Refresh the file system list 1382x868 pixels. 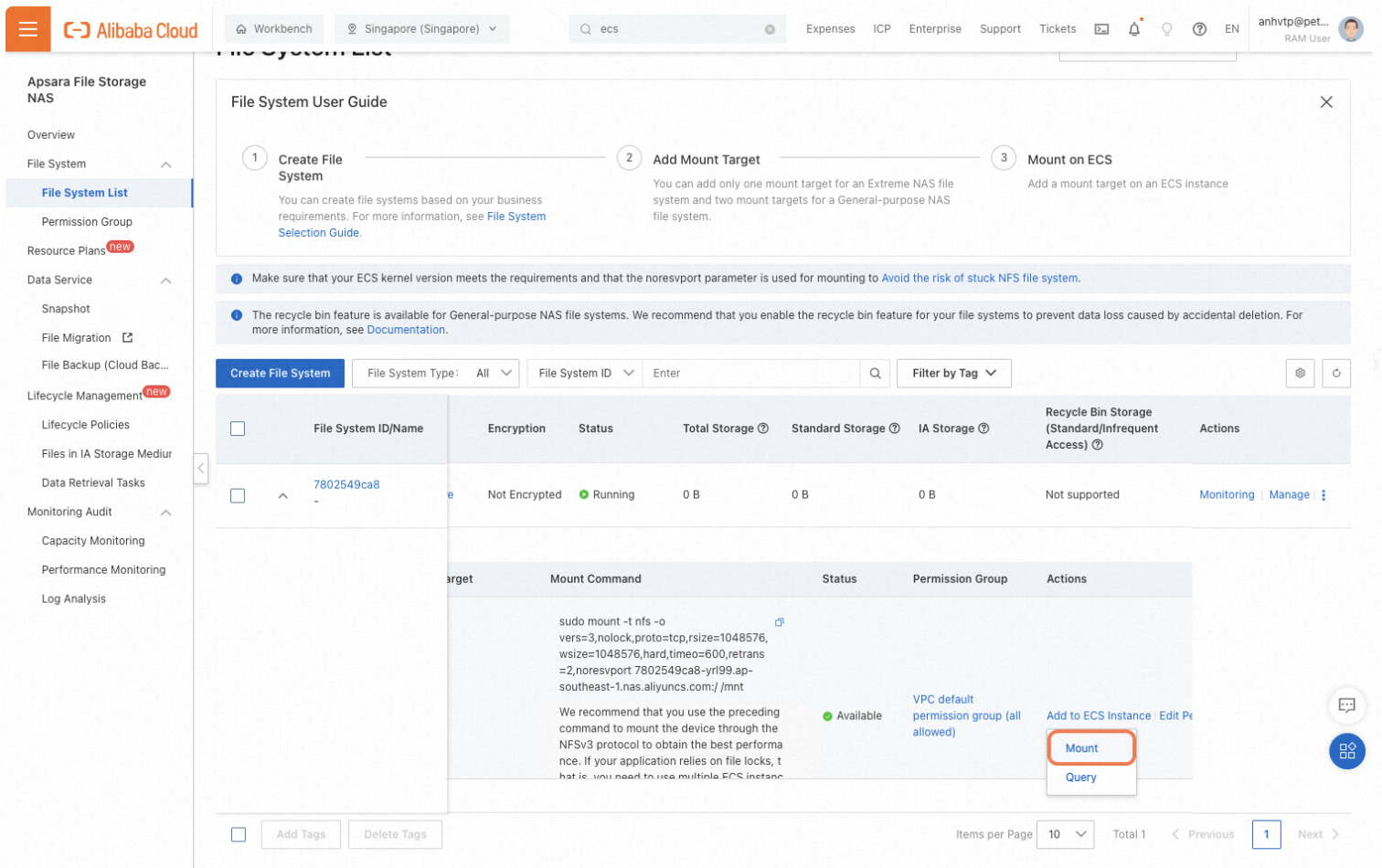(x=1336, y=373)
